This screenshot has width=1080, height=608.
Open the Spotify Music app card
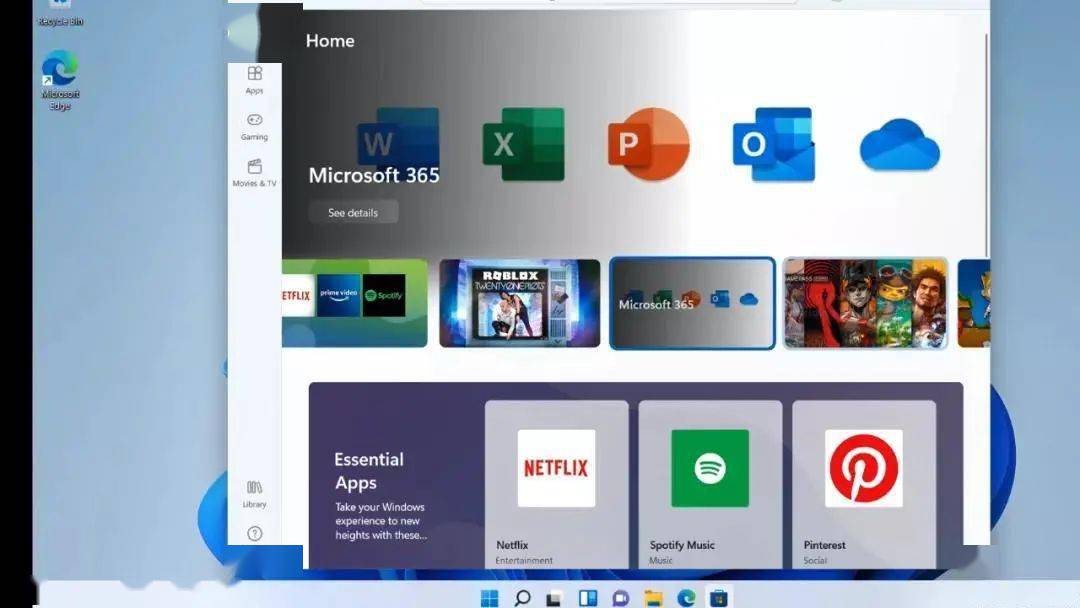[710, 485]
